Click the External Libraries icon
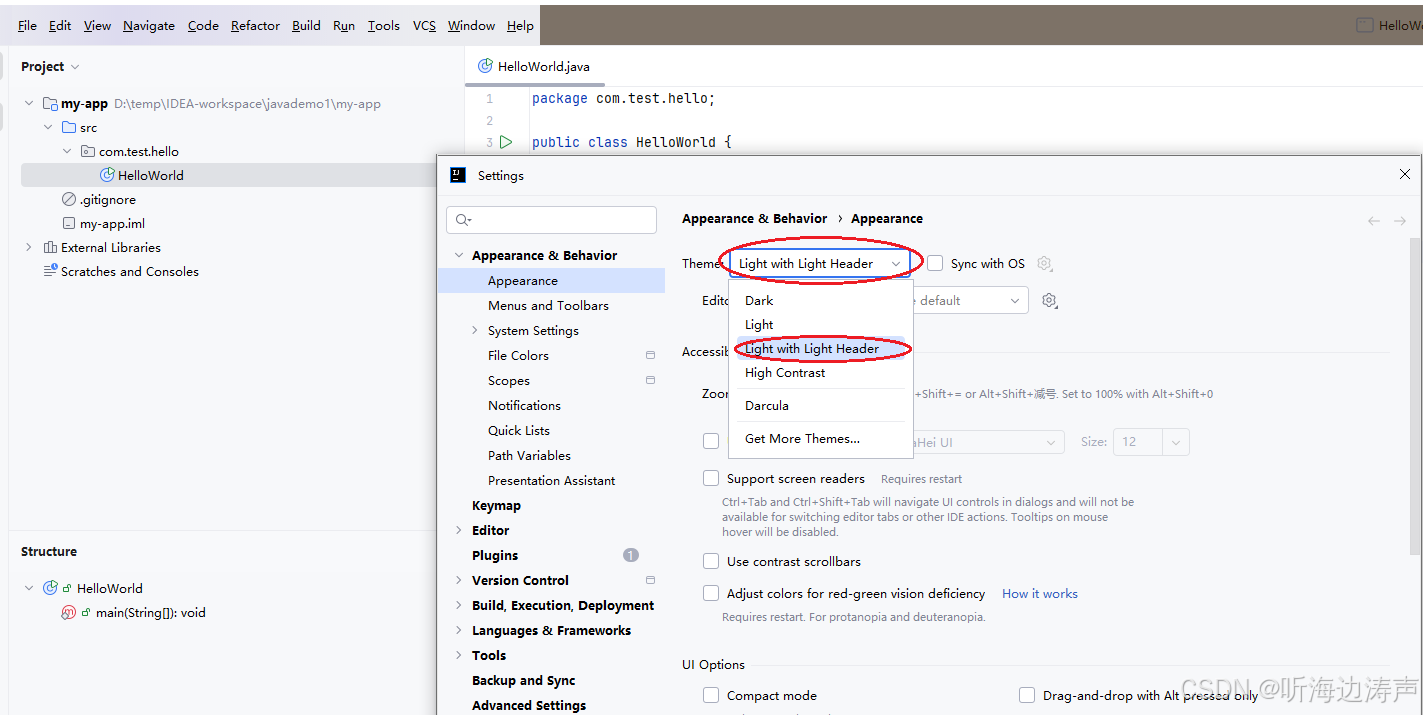This screenshot has width=1423, height=715. pyautogui.click(x=50, y=247)
